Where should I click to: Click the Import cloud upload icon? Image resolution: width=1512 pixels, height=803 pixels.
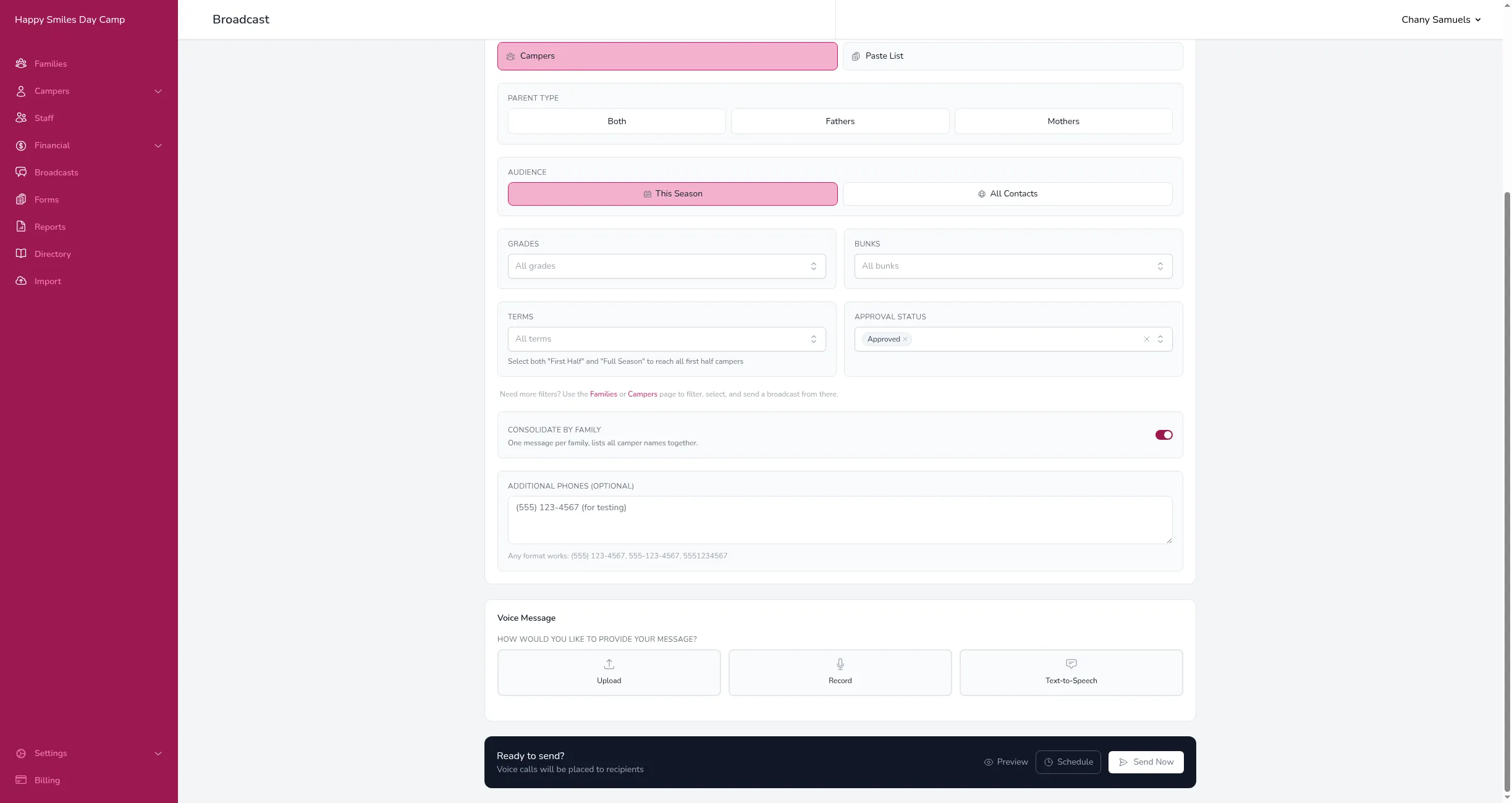pyautogui.click(x=21, y=281)
